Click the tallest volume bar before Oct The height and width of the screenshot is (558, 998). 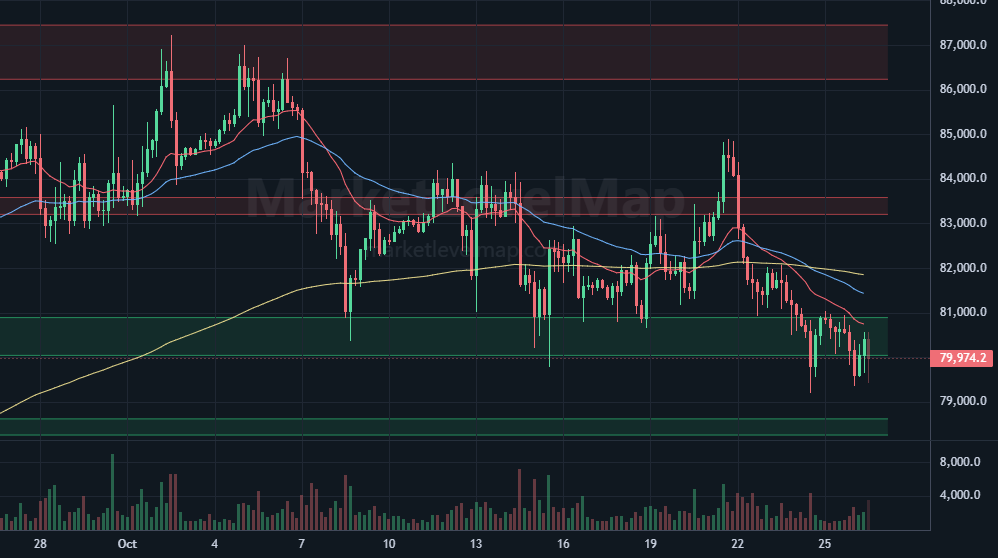click(113, 492)
